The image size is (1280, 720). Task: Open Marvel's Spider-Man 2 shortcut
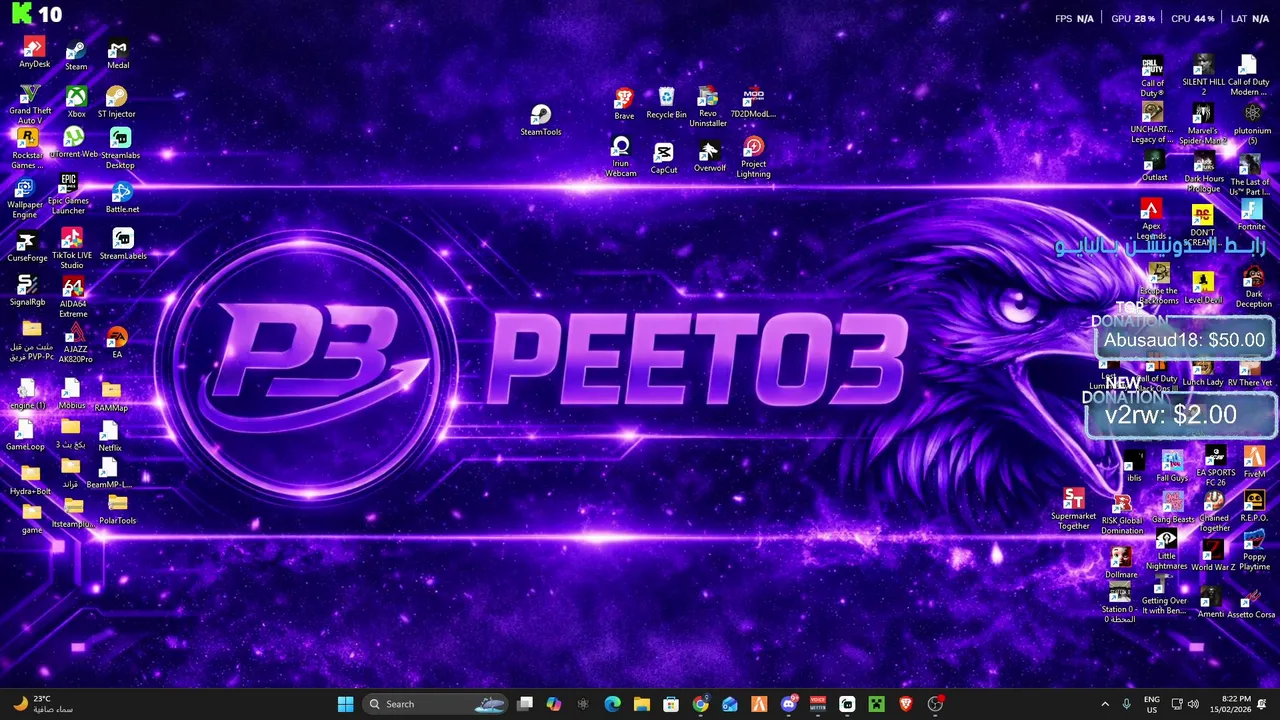pos(1203,124)
